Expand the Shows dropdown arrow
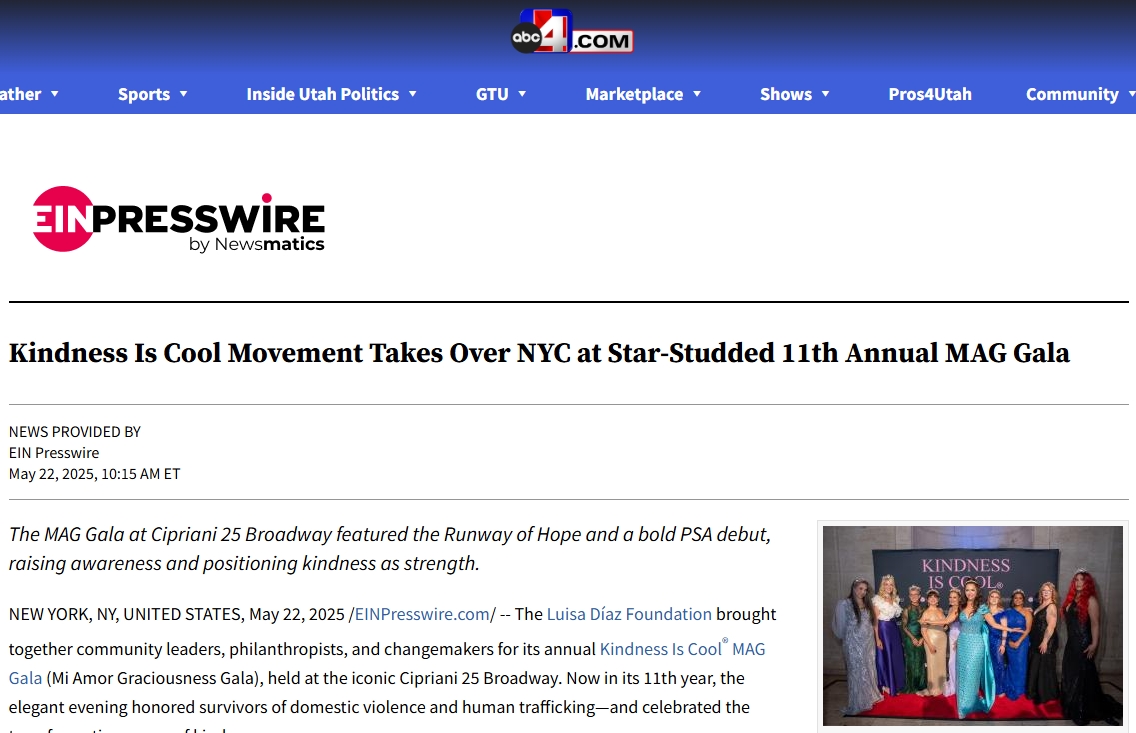The image size is (1136, 733). 825,94
